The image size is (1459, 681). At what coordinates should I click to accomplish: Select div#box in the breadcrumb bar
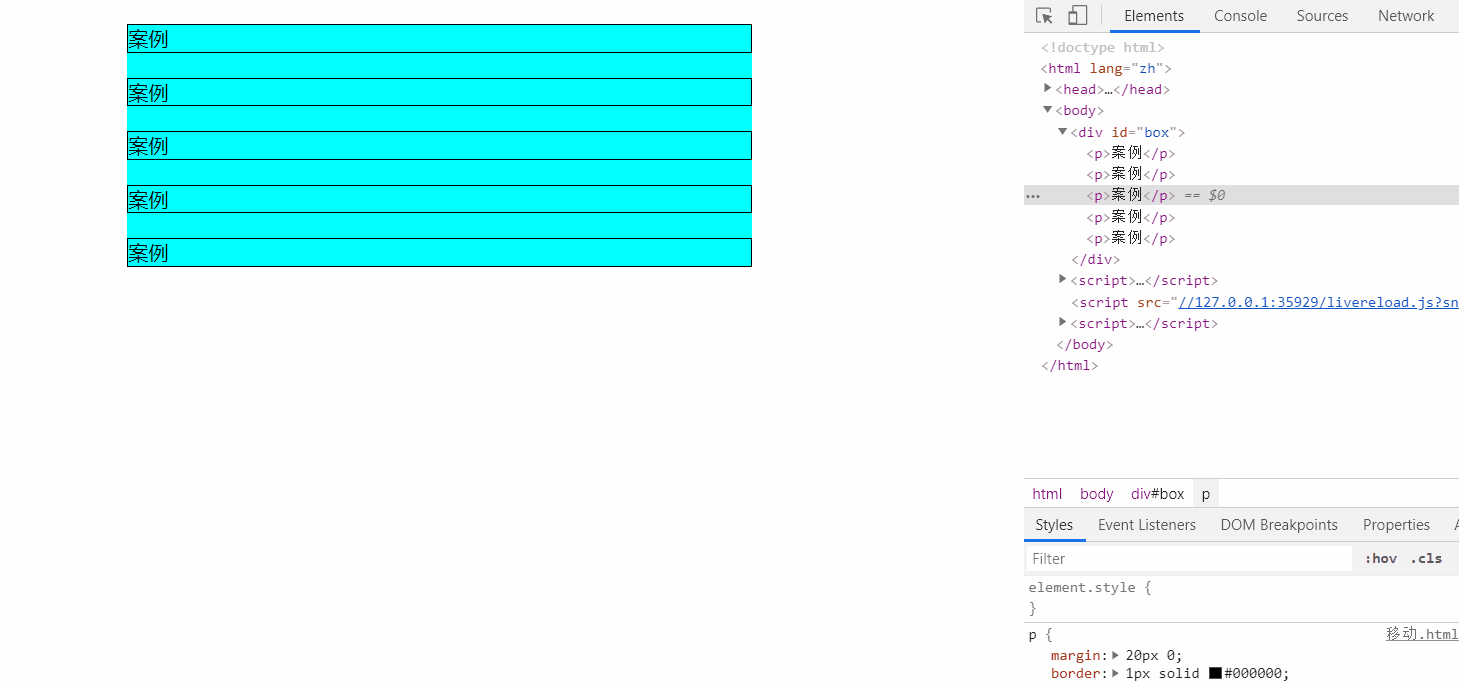coord(1157,494)
